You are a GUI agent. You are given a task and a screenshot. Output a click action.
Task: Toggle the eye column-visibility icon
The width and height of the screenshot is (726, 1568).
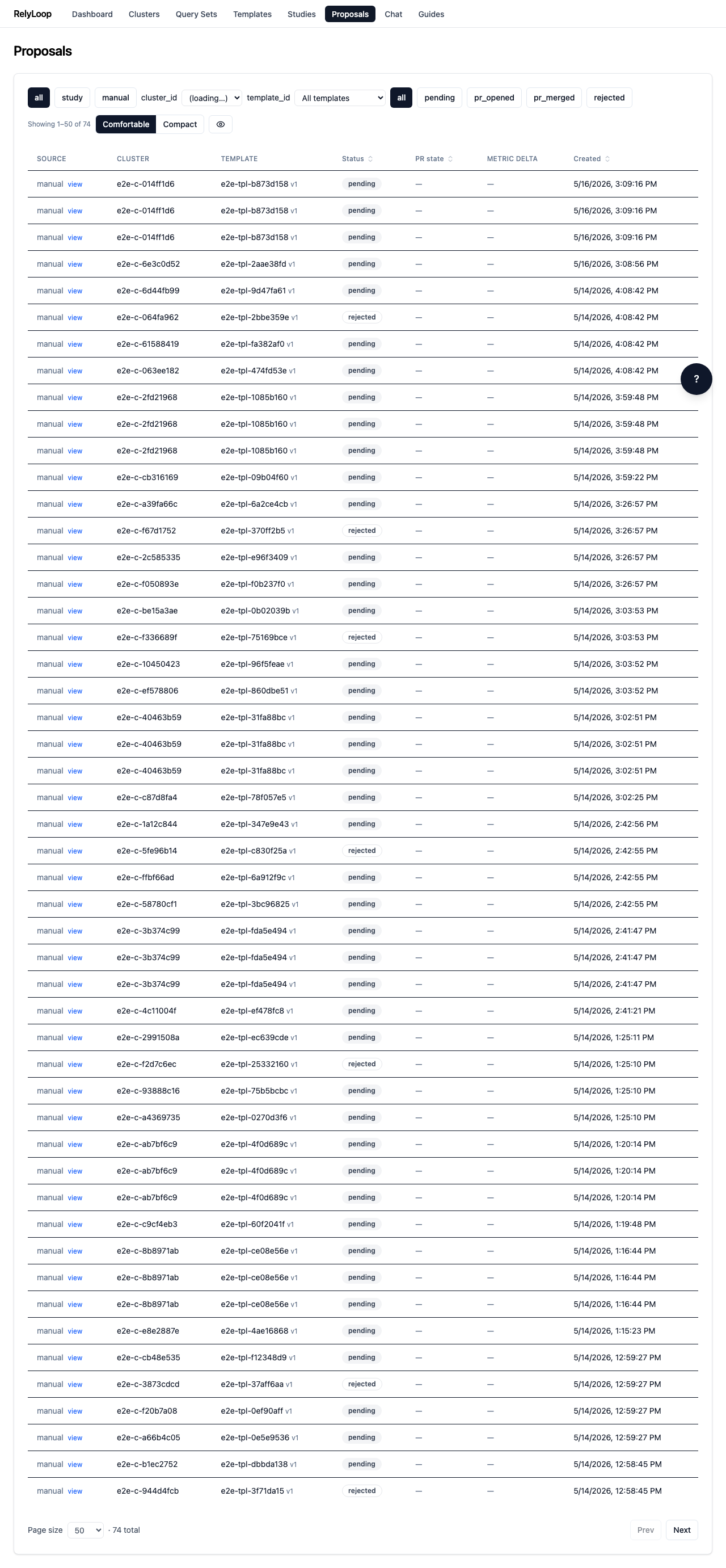pos(220,124)
